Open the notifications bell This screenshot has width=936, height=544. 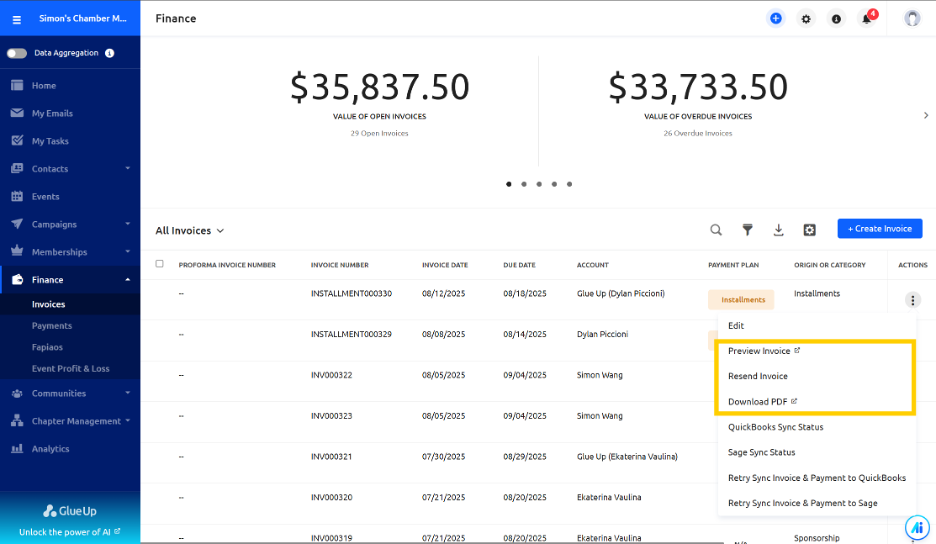[x=866, y=19]
